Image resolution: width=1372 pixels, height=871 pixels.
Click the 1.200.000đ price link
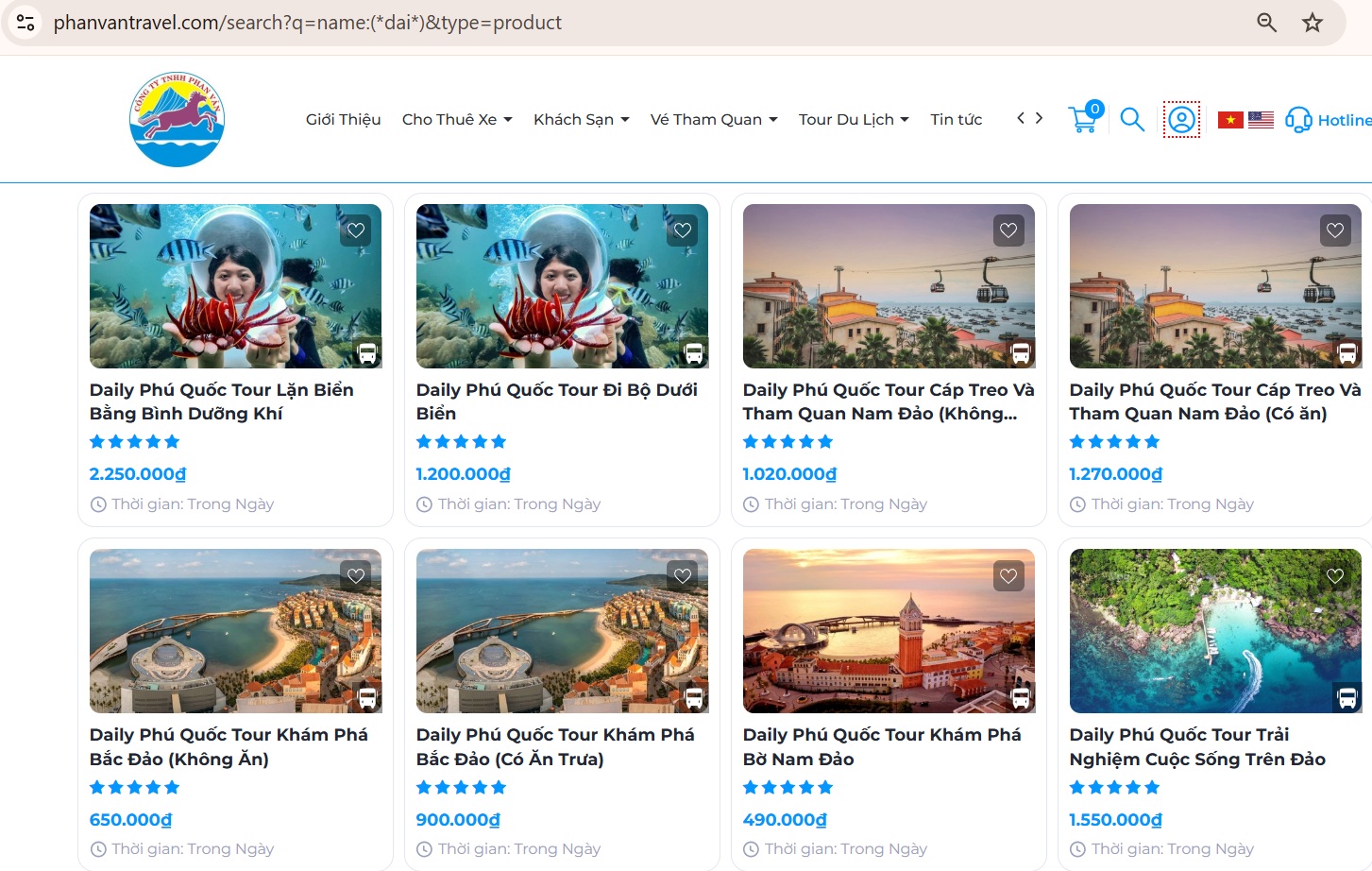point(462,473)
